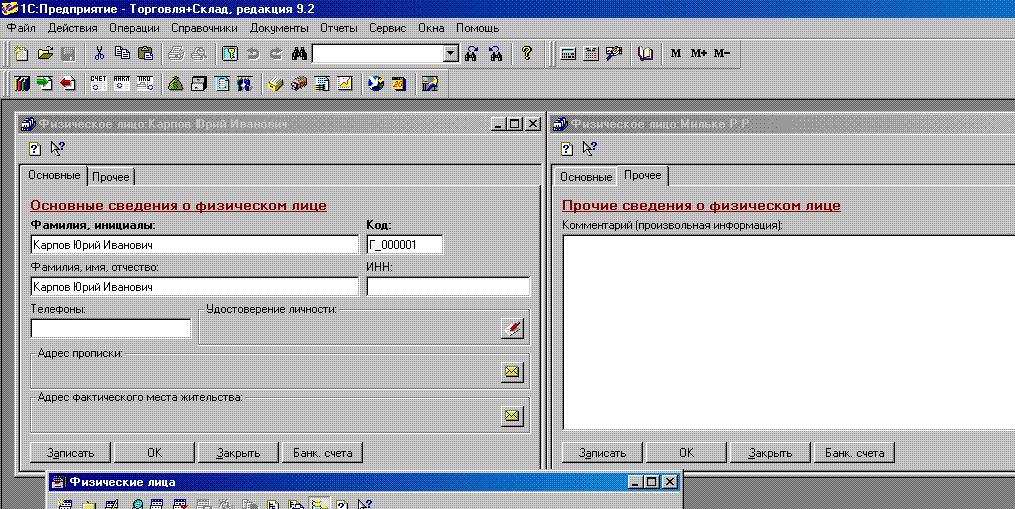Screen dimensions: 1015x509
Task: Click the M+ memory button
Action: coord(698,54)
